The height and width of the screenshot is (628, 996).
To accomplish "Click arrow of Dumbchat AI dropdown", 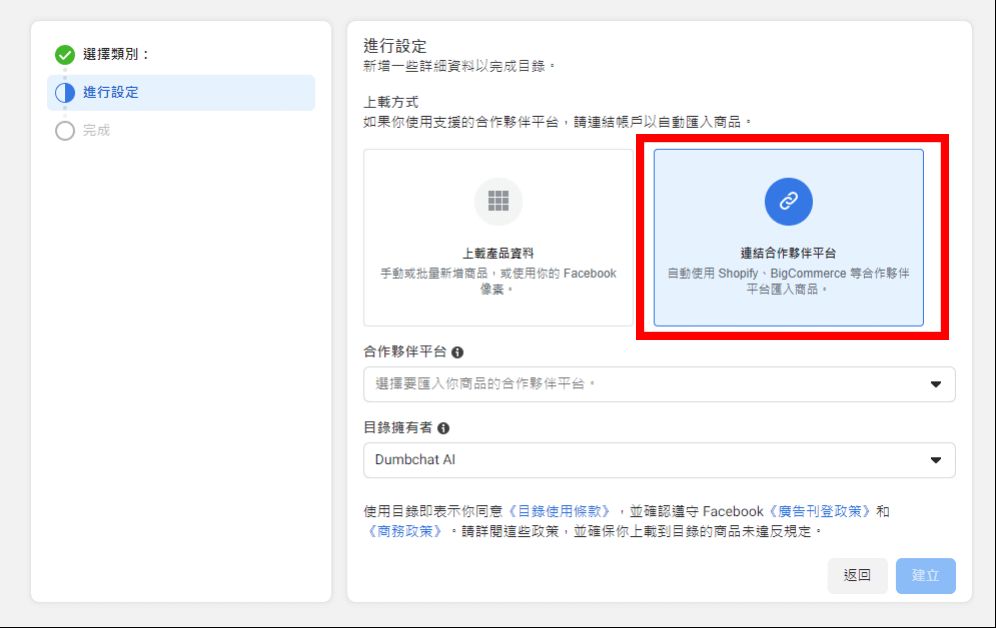I will coord(936,460).
